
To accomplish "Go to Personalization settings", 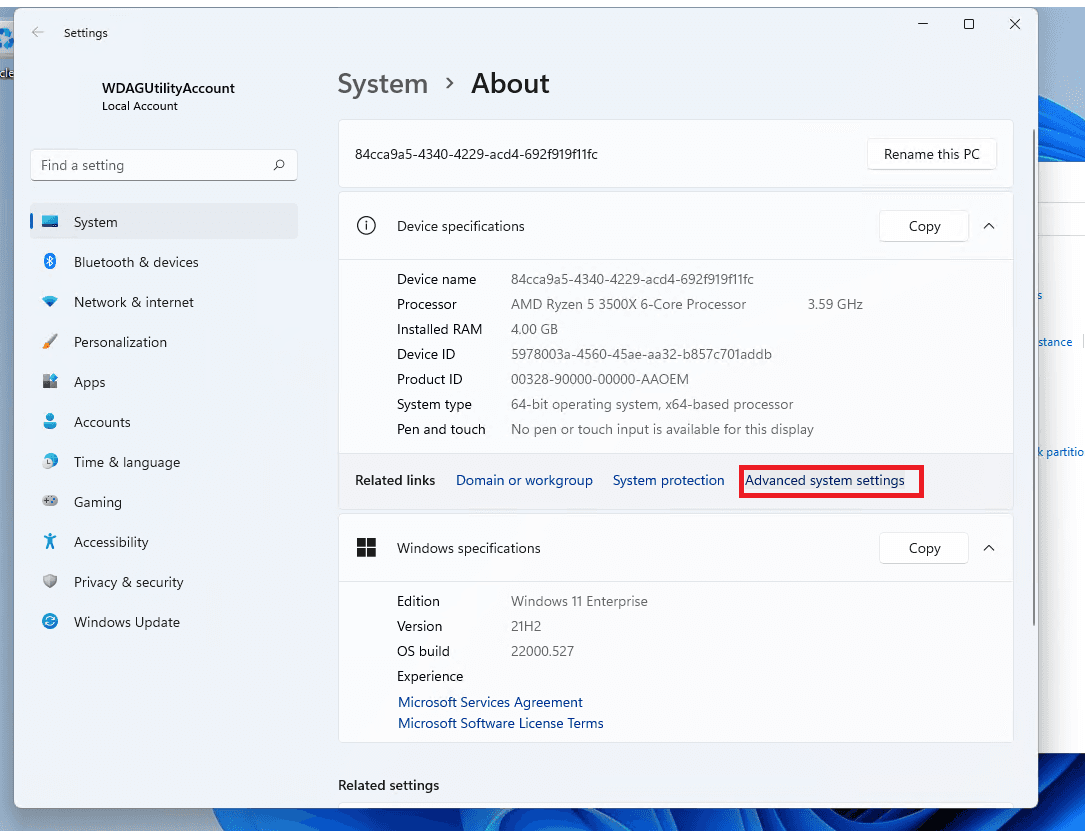I will (x=164, y=342).
